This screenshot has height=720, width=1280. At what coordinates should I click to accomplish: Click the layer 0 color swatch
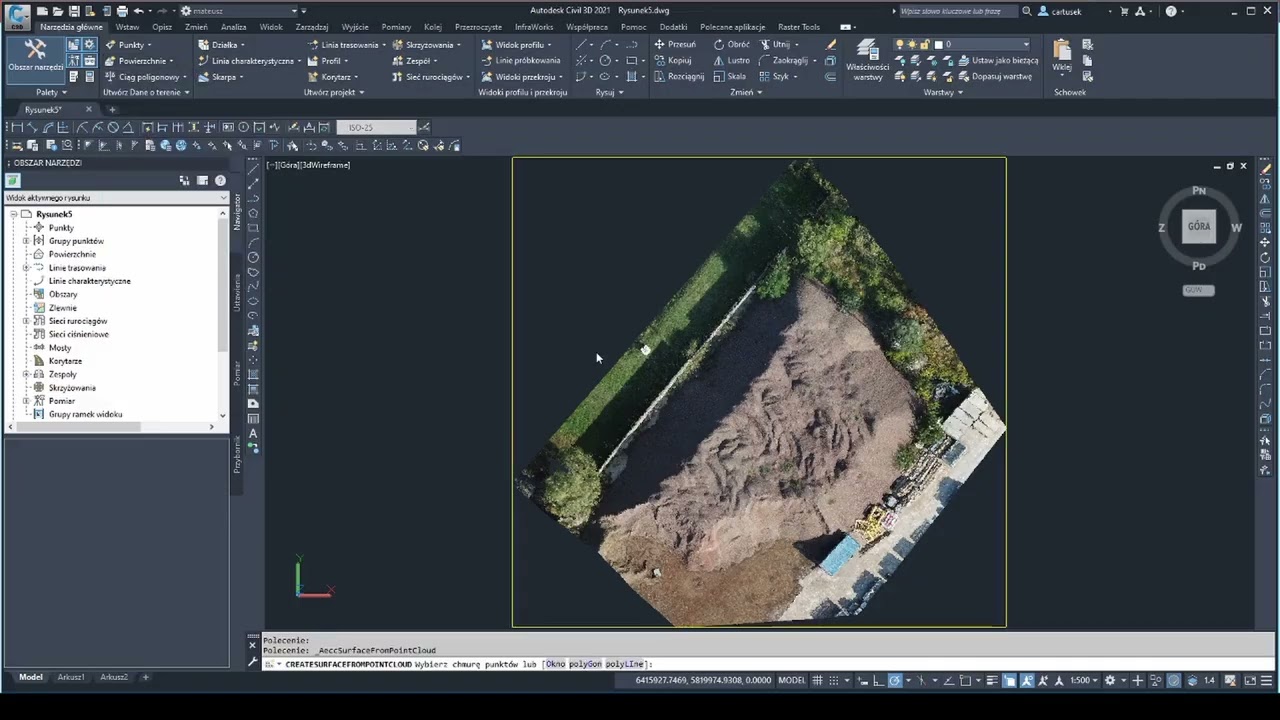tap(938, 44)
